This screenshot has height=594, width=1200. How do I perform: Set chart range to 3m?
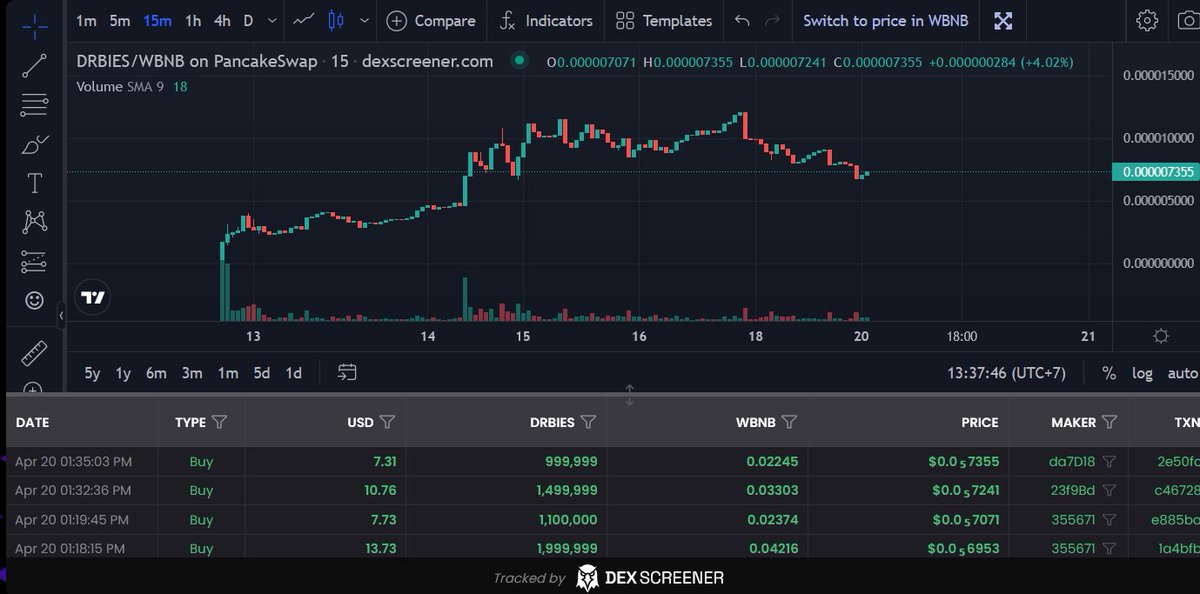[x=192, y=373]
